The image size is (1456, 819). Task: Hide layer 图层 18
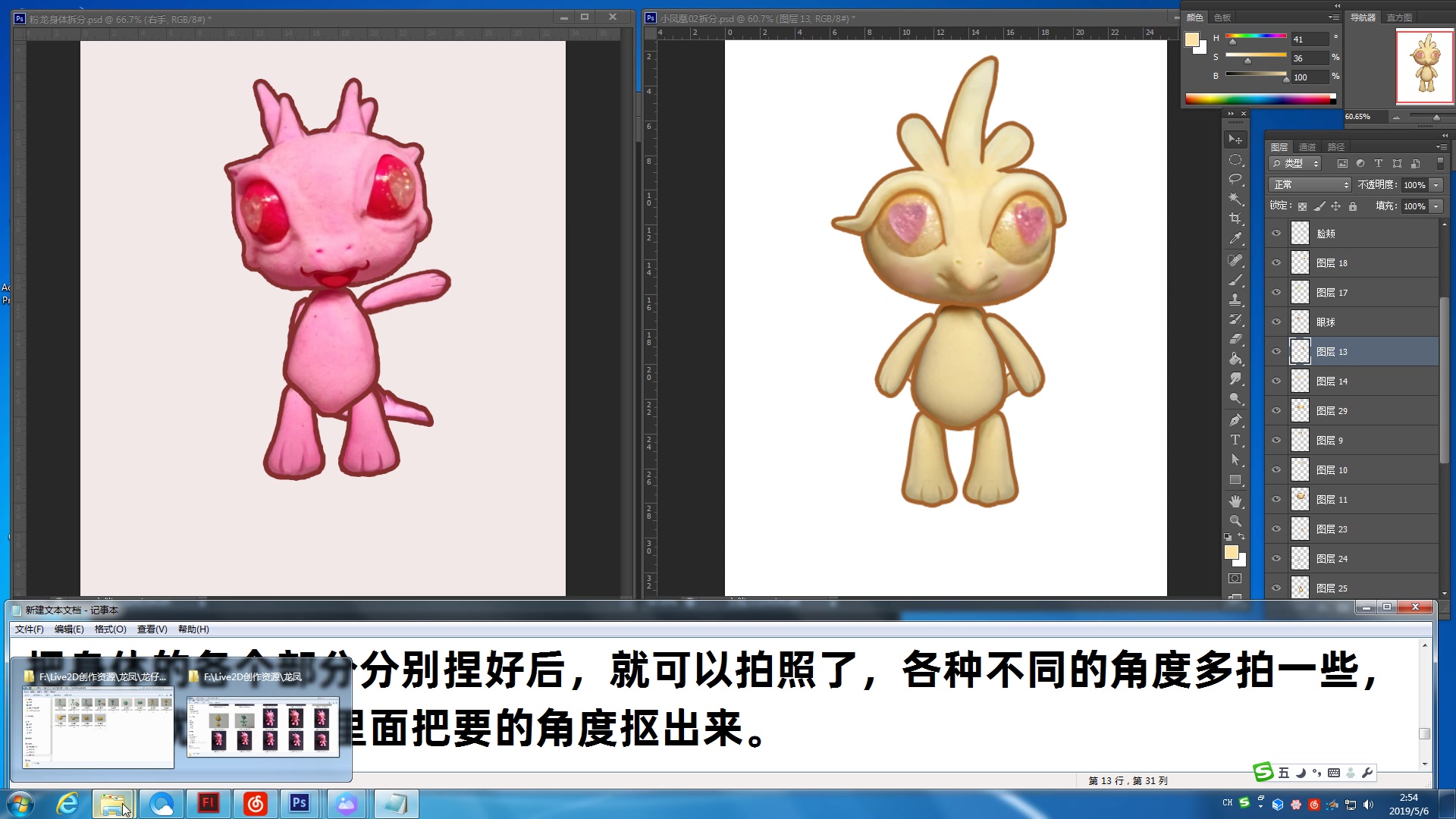click(1276, 263)
